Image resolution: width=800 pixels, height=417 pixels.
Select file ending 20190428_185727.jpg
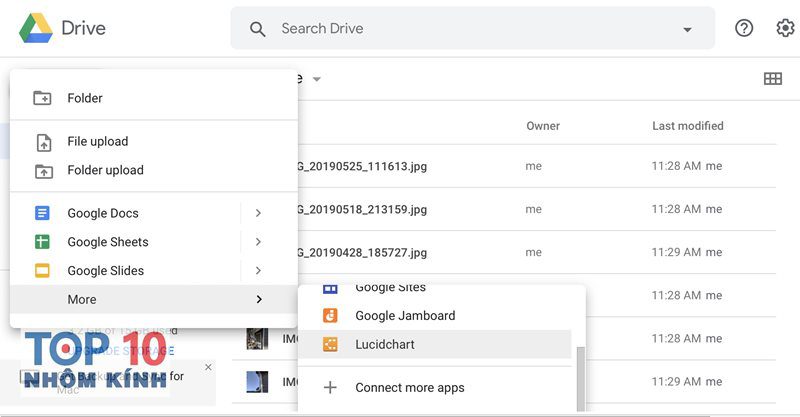tap(362, 253)
